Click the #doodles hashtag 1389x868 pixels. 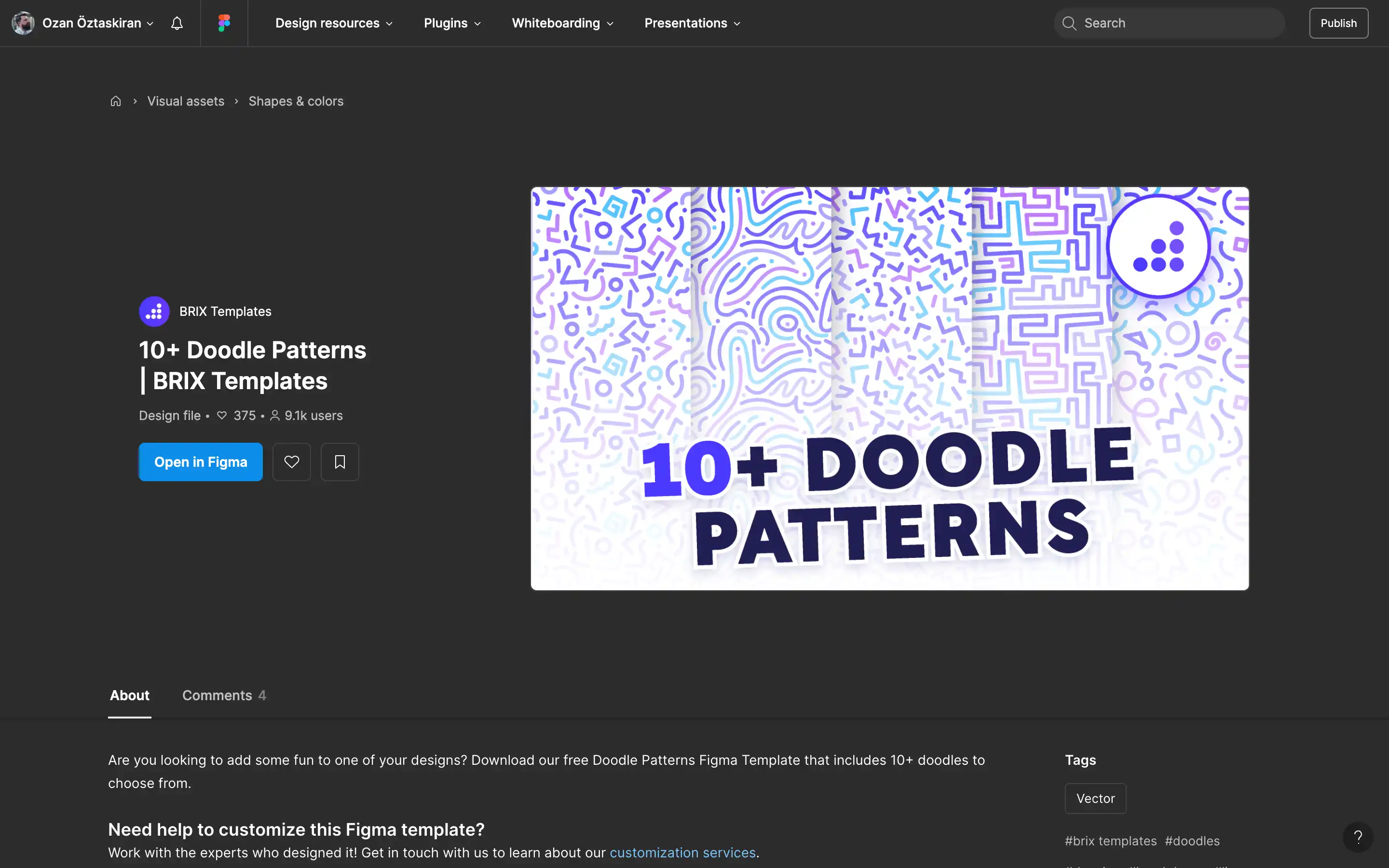[x=1192, y=841]
